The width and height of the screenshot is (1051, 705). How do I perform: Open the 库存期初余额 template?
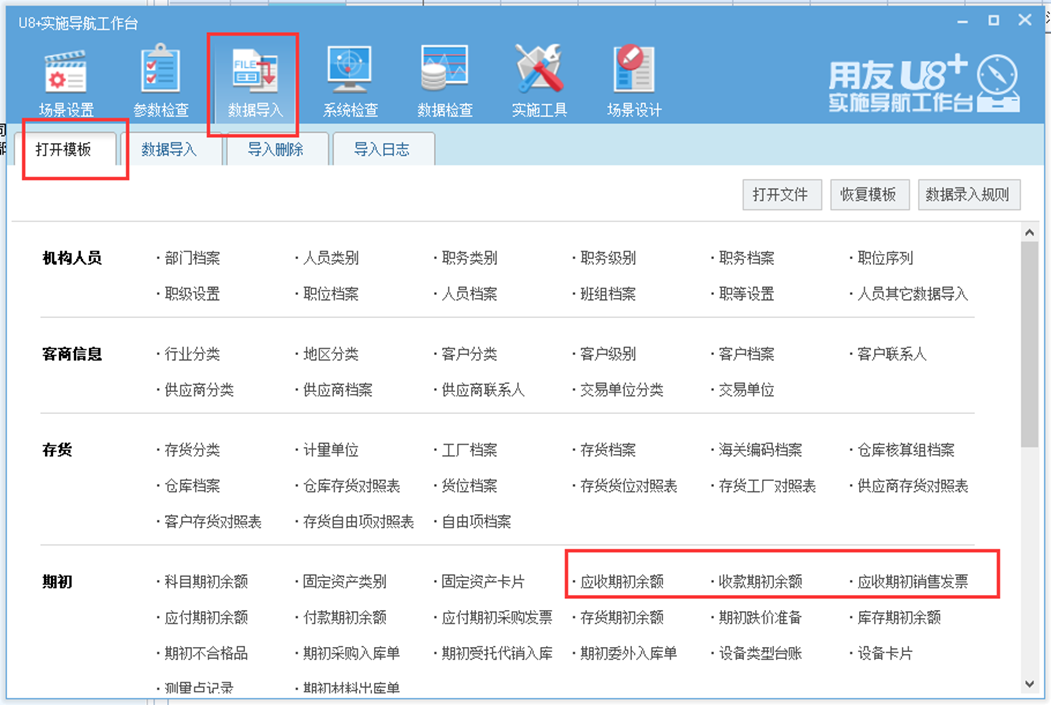pos(899,617)
